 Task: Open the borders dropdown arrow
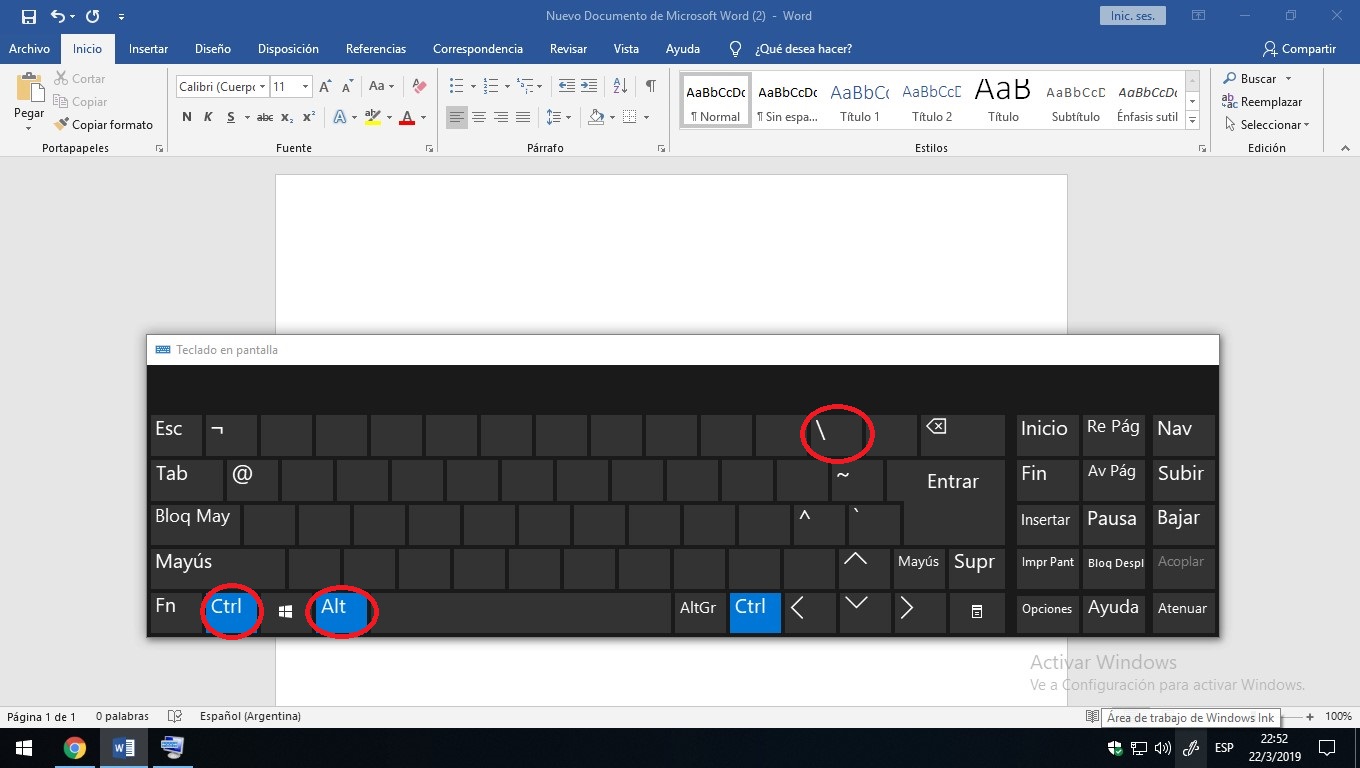(646, 117)
